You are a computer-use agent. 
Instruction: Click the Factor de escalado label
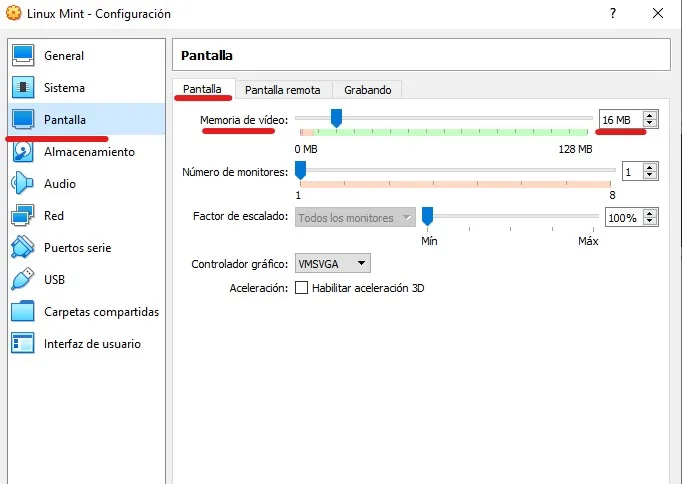(241, 216)
